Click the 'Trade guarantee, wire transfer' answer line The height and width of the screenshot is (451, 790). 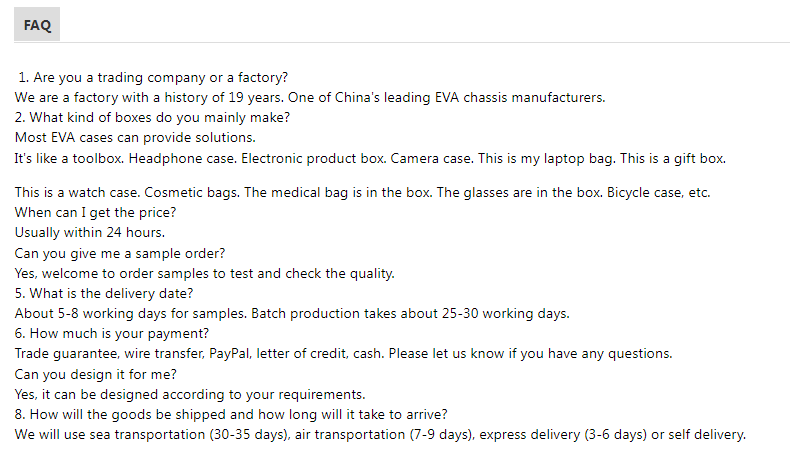click(x=343, y=353)
